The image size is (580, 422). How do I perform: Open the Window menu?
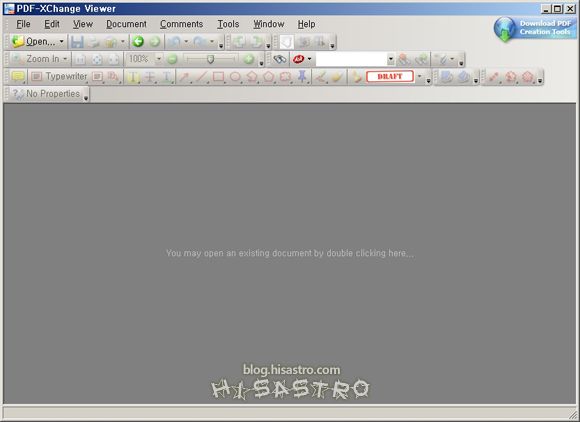pyautogui.click(x=269, y=24)
